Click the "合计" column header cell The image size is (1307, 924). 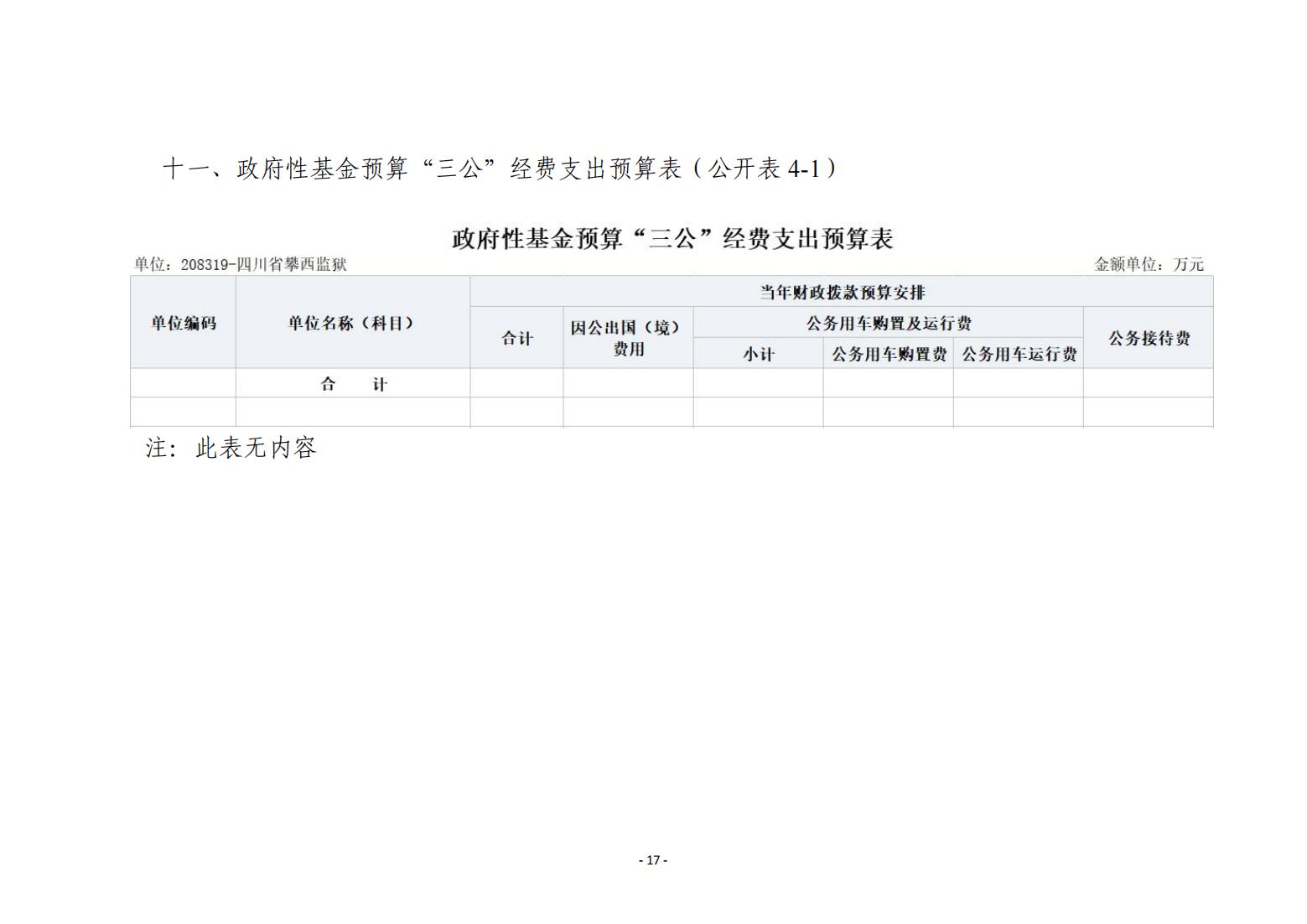tap(516, 339)
